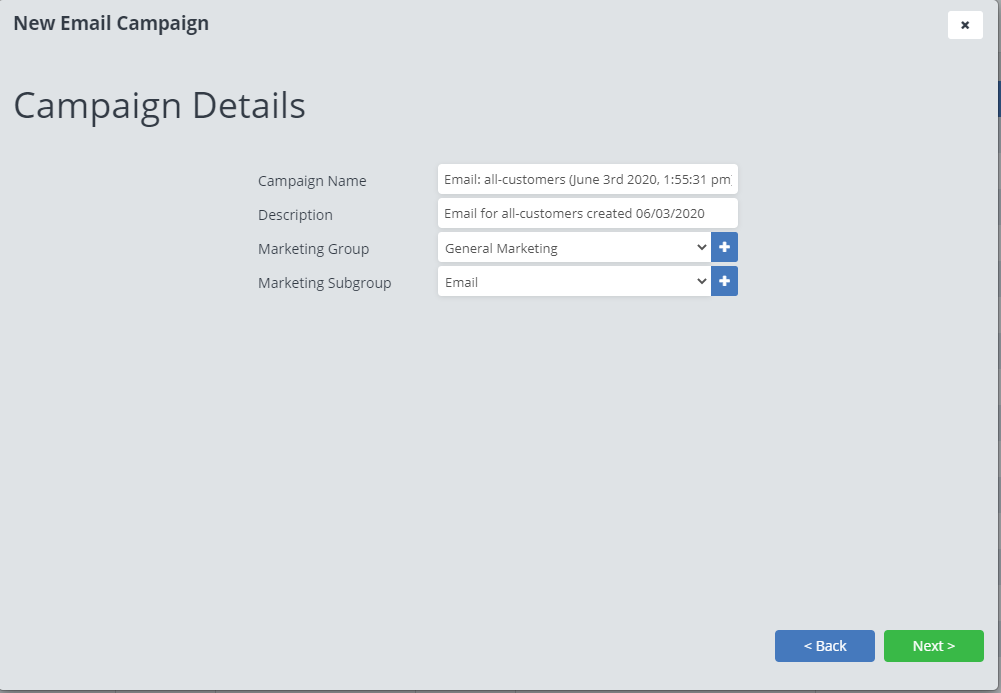Expand the Marketing Subgroup dropdown
Image resolution: width=1001 pixels, height=693 pixels.
(574, 282)
